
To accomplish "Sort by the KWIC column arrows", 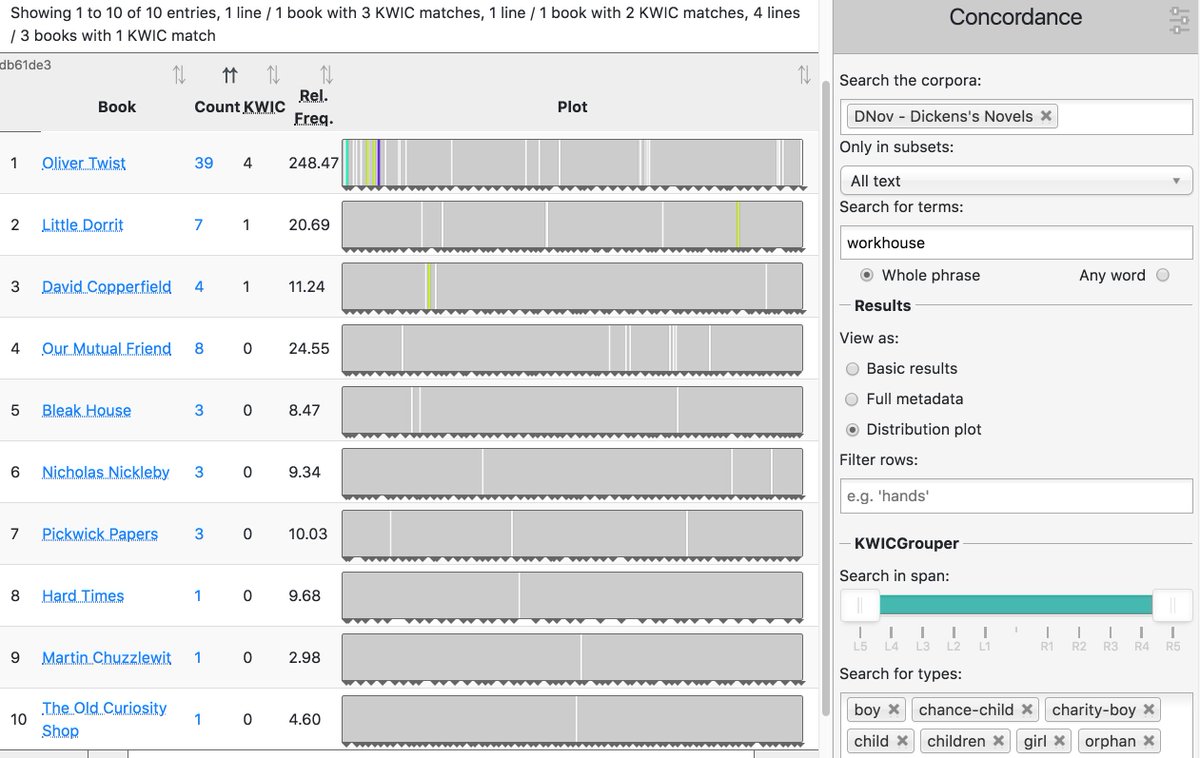I will [273, 75].
